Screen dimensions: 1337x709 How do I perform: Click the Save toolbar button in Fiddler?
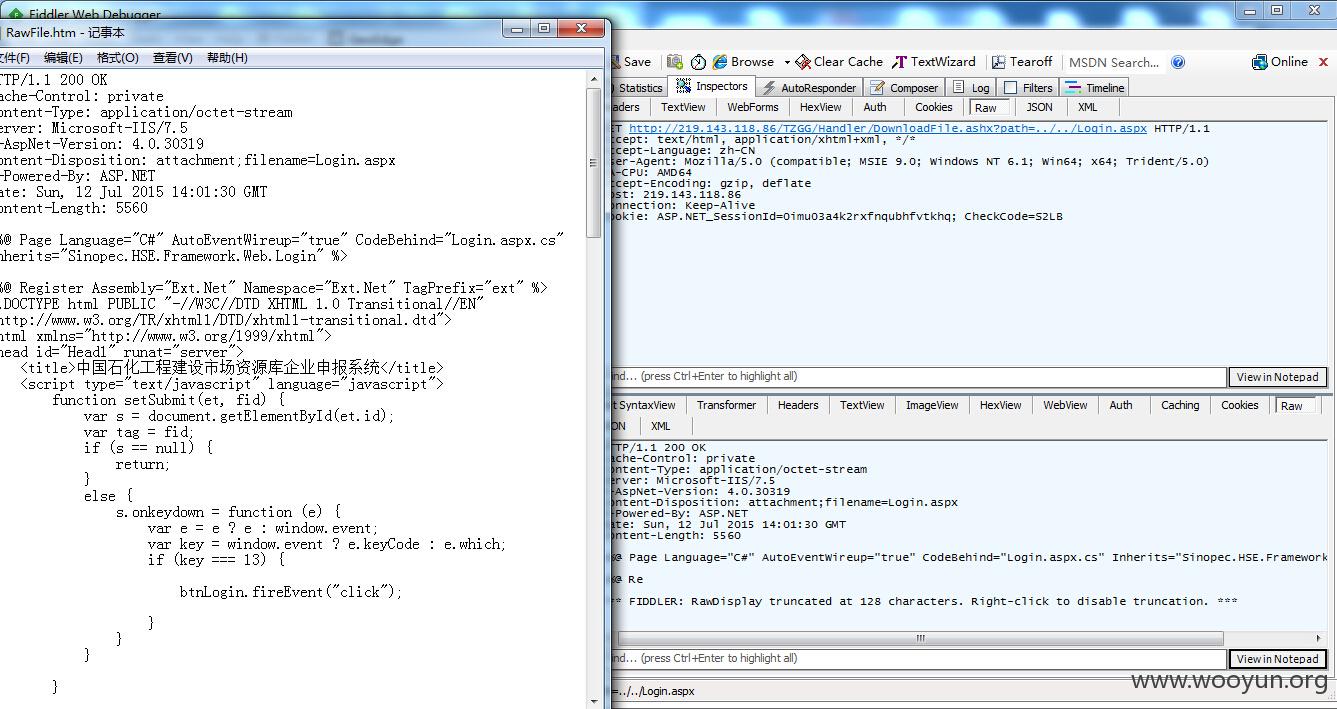point(632,62)
